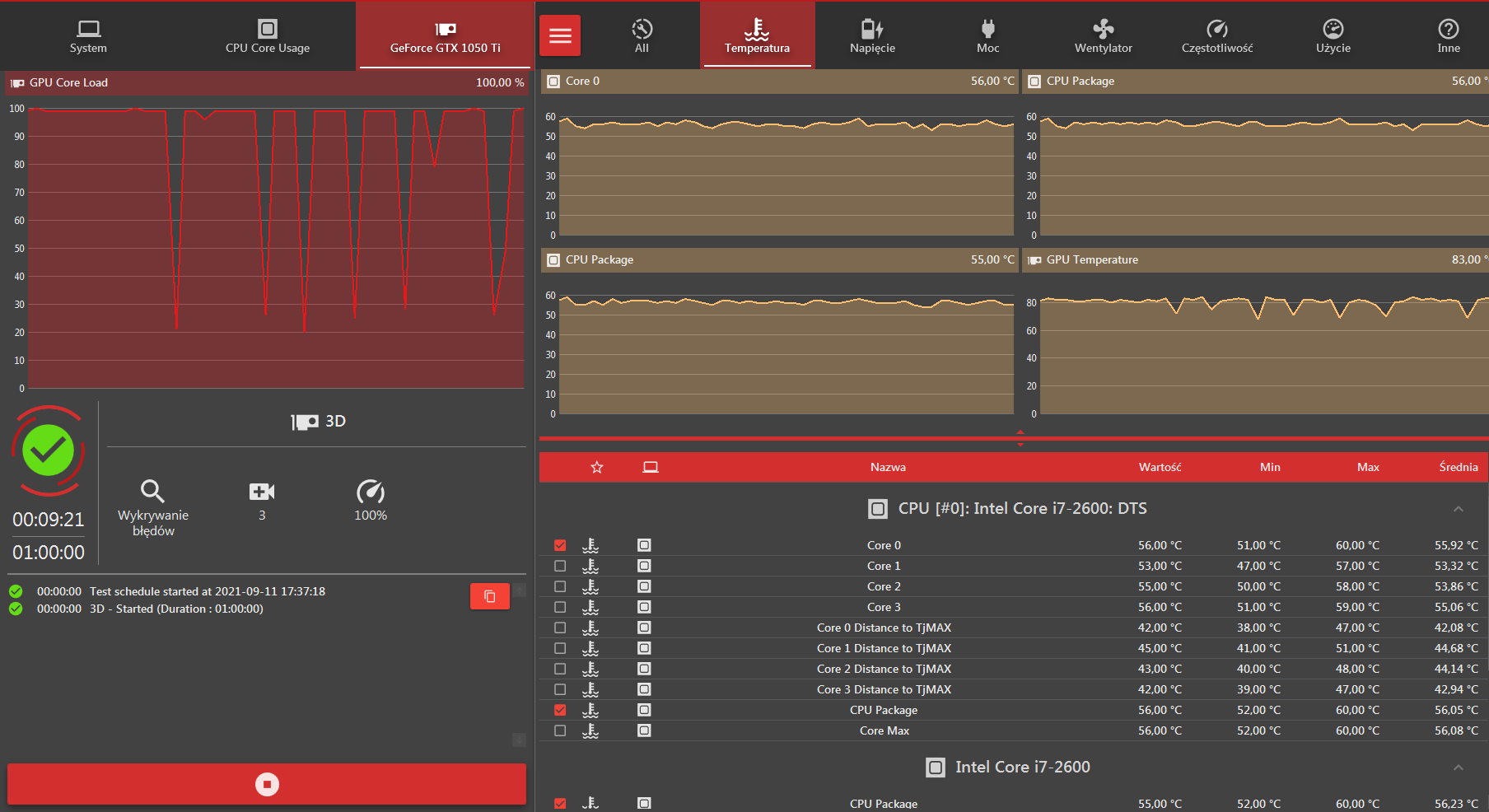Click the CPU icon beside Intel Core i7-2600 group

point(936,768)
